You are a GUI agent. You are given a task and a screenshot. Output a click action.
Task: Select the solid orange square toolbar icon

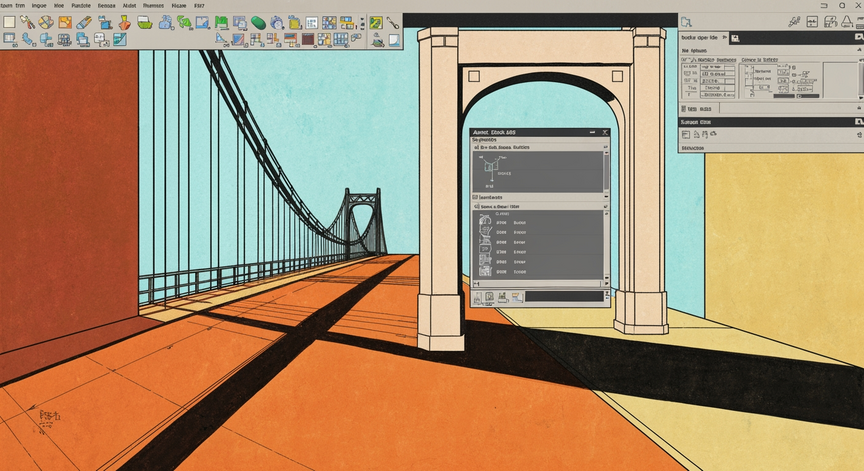tap(65, 22)
